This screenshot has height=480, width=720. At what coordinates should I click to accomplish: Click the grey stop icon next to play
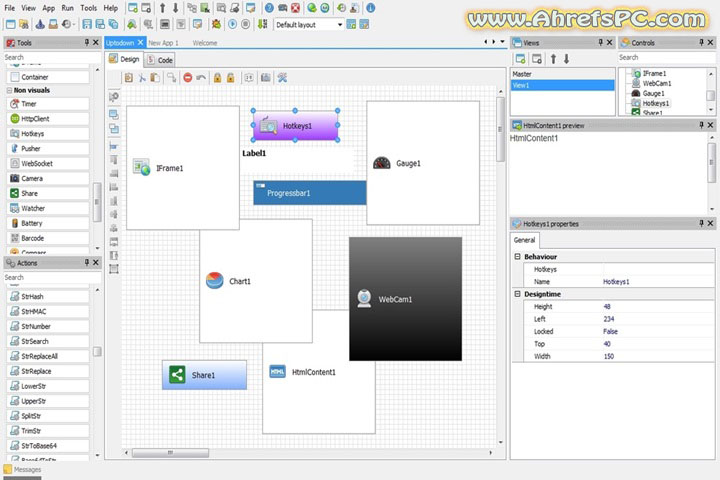[x=246, y=24]
